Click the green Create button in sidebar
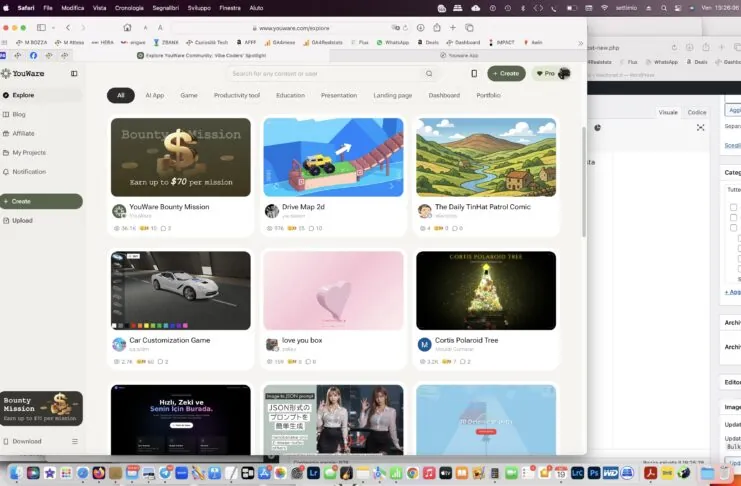 [x=41, y=201]
